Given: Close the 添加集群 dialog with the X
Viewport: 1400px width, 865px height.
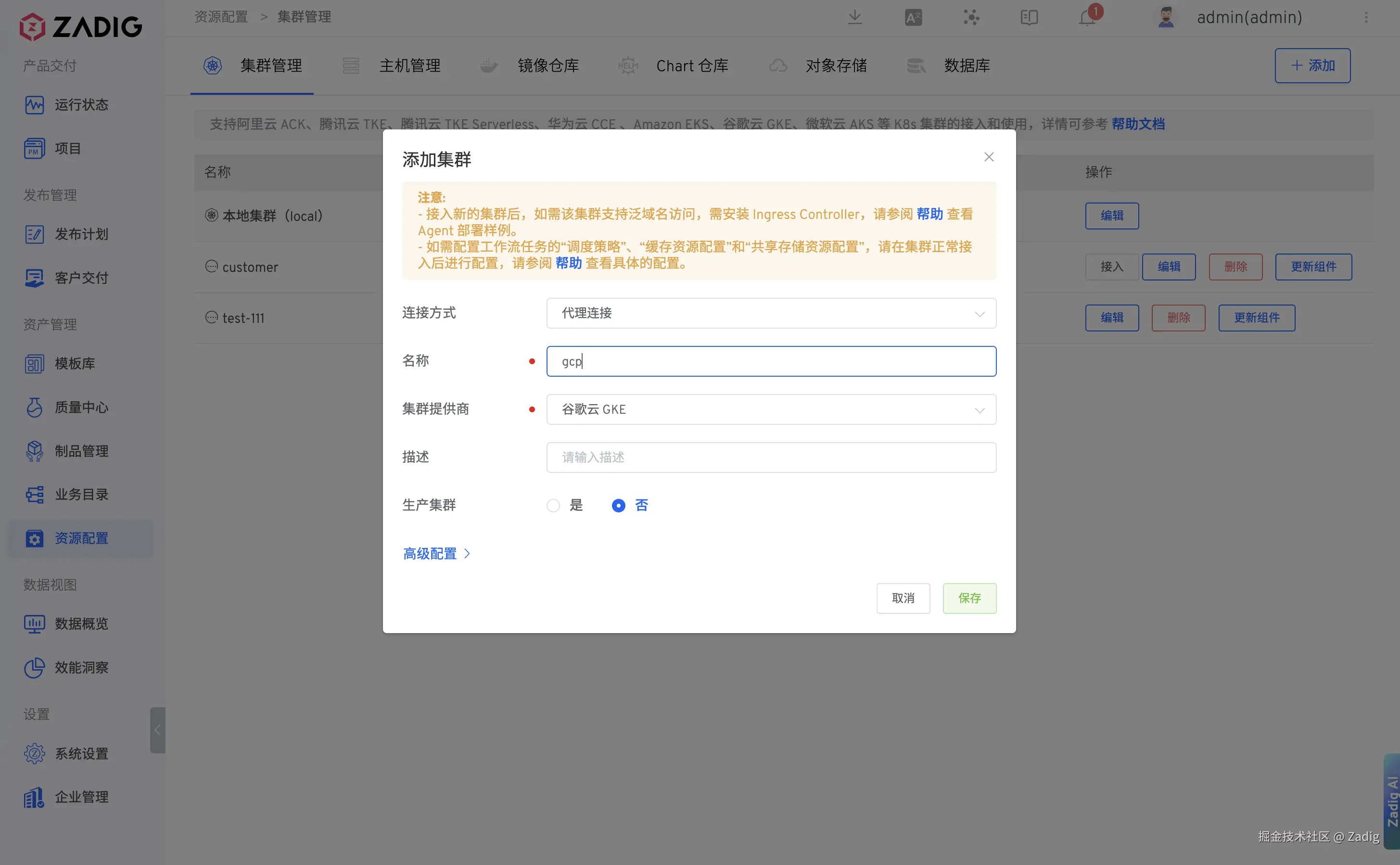Looking at the screenshot, I should pyautogui.click(x=989, y=157).
